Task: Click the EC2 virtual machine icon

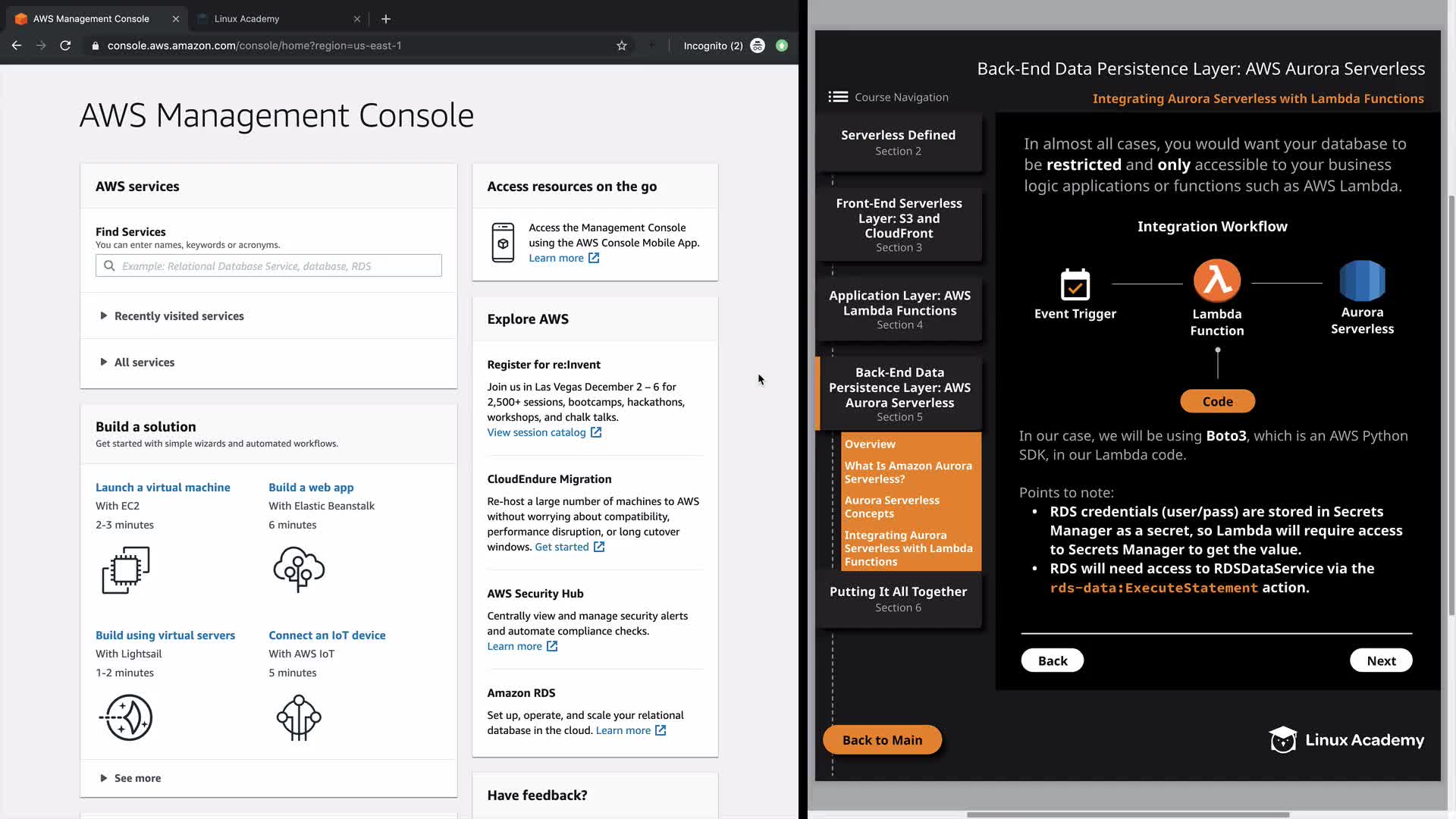Action: coord(126,570)
